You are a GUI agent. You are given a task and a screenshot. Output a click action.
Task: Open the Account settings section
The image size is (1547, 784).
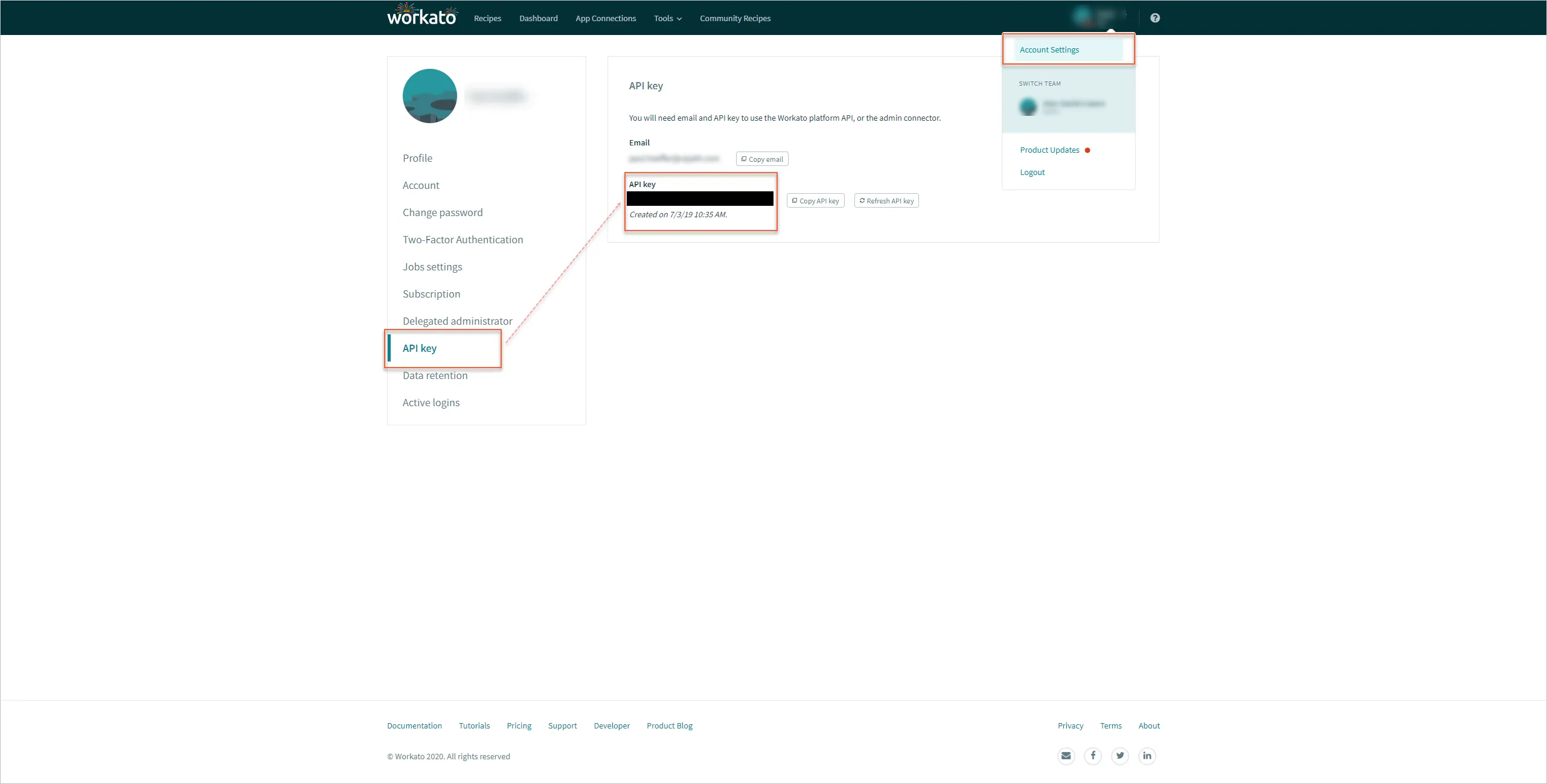[x=421, y=185]
